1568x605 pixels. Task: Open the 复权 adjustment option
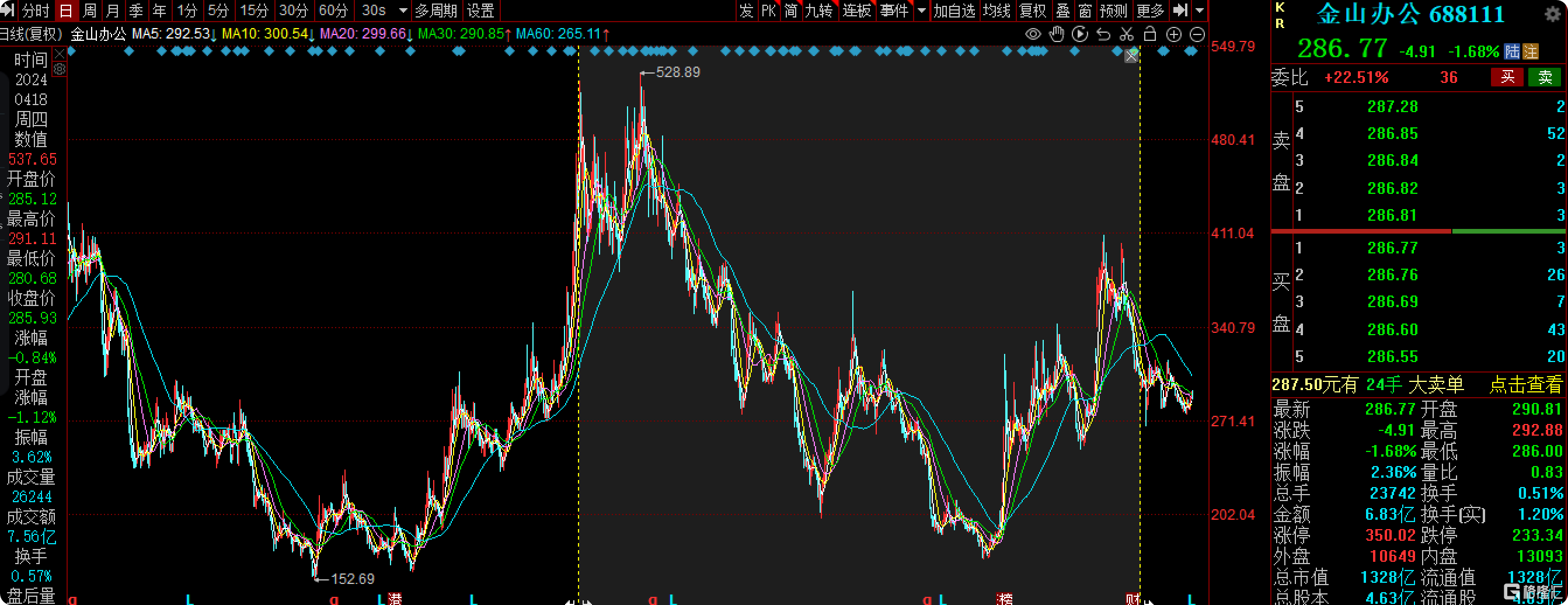pyautogui.click(x=1032, y=11)
